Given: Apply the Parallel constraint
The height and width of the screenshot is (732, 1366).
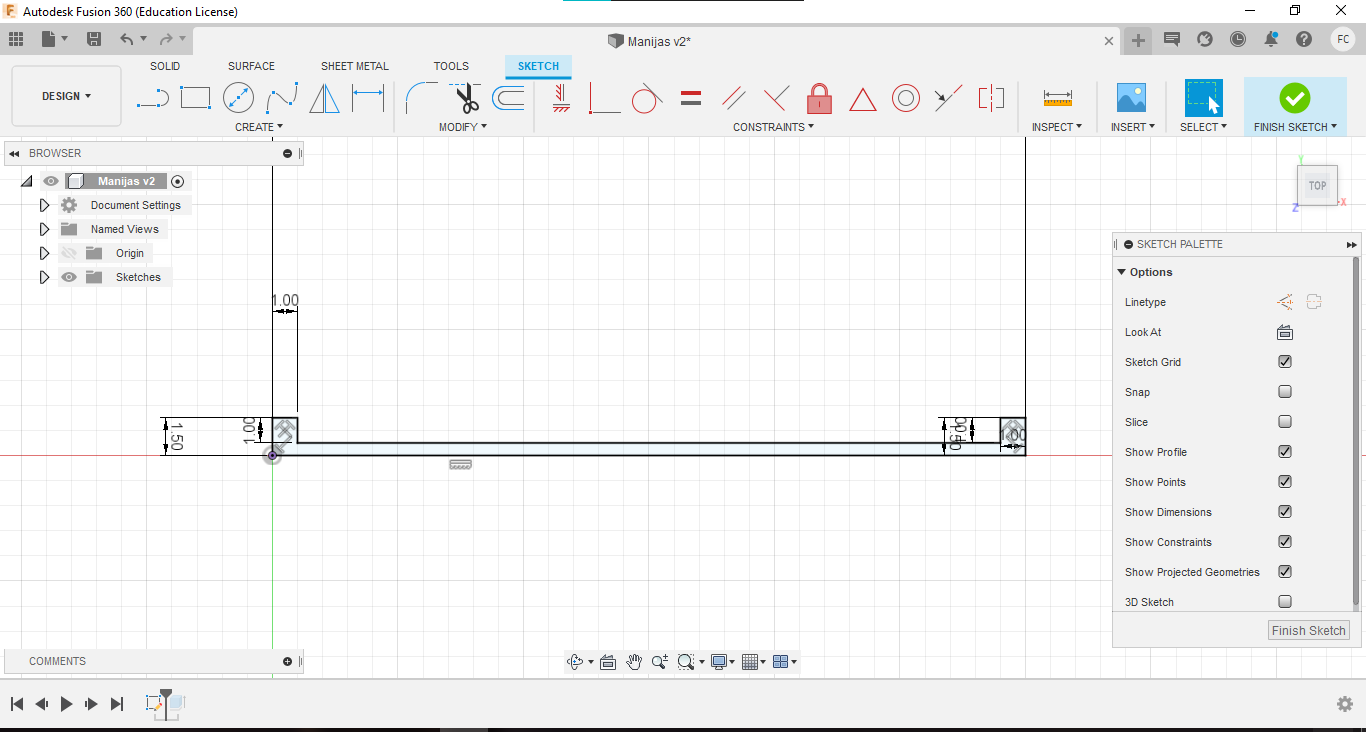Looking at the screenshot, I should (734, 98).
